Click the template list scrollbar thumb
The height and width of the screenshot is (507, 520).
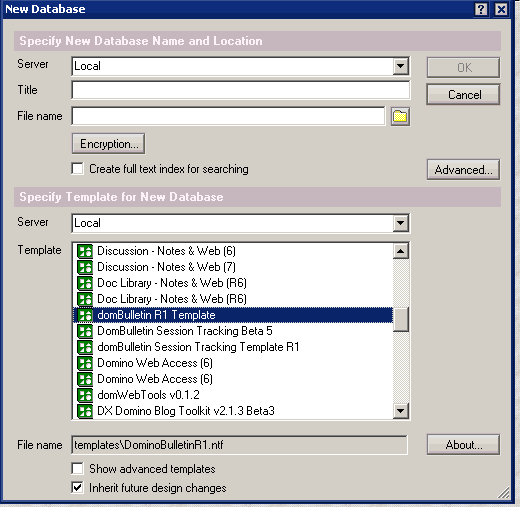(x=401, y=319)
